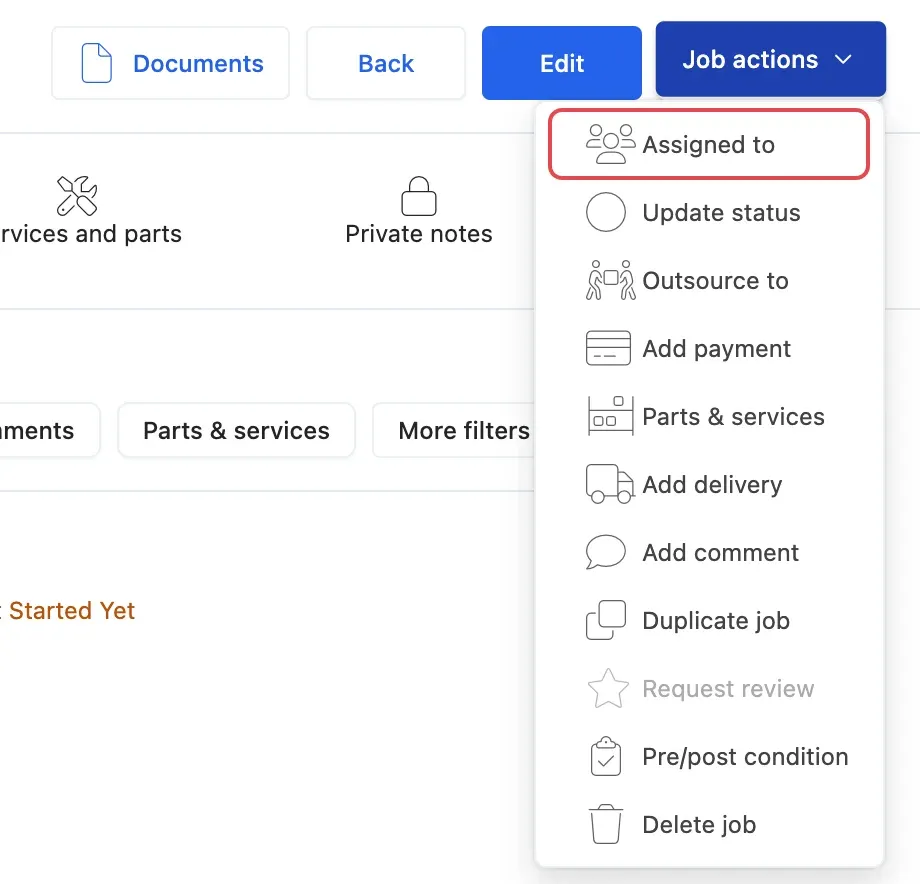The width and height of the screenshot is (920, 884).
Task: Open the Documents page icon
Action: [96, 63]
